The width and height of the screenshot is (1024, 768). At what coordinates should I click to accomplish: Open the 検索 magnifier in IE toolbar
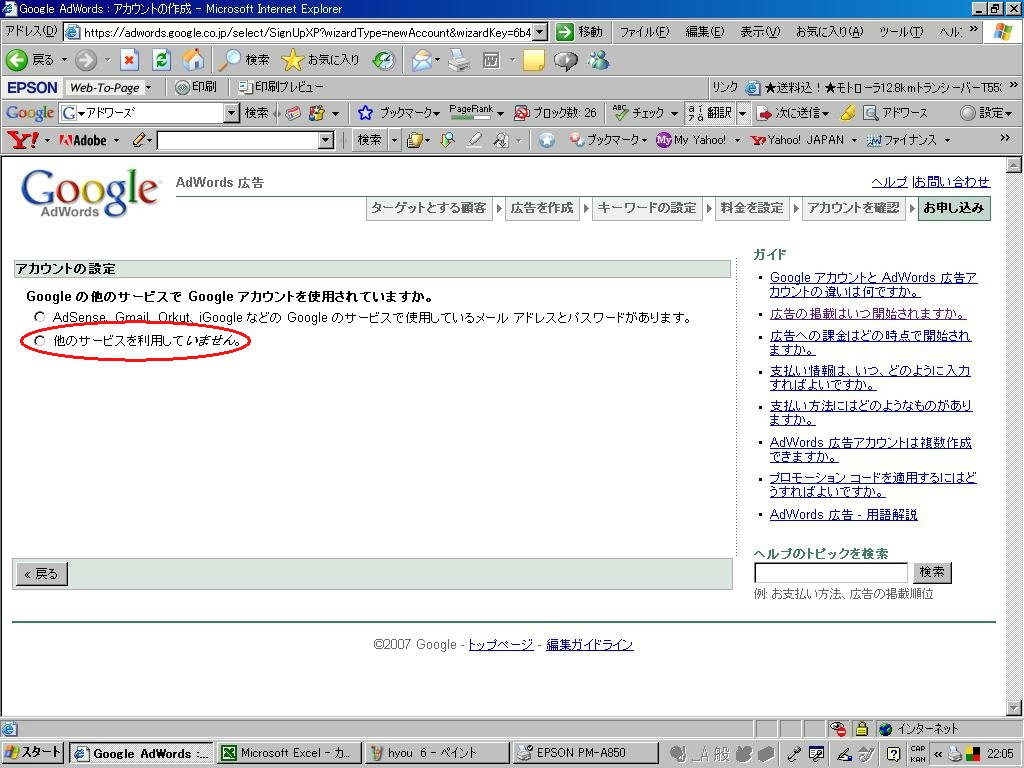coord(229,60)
